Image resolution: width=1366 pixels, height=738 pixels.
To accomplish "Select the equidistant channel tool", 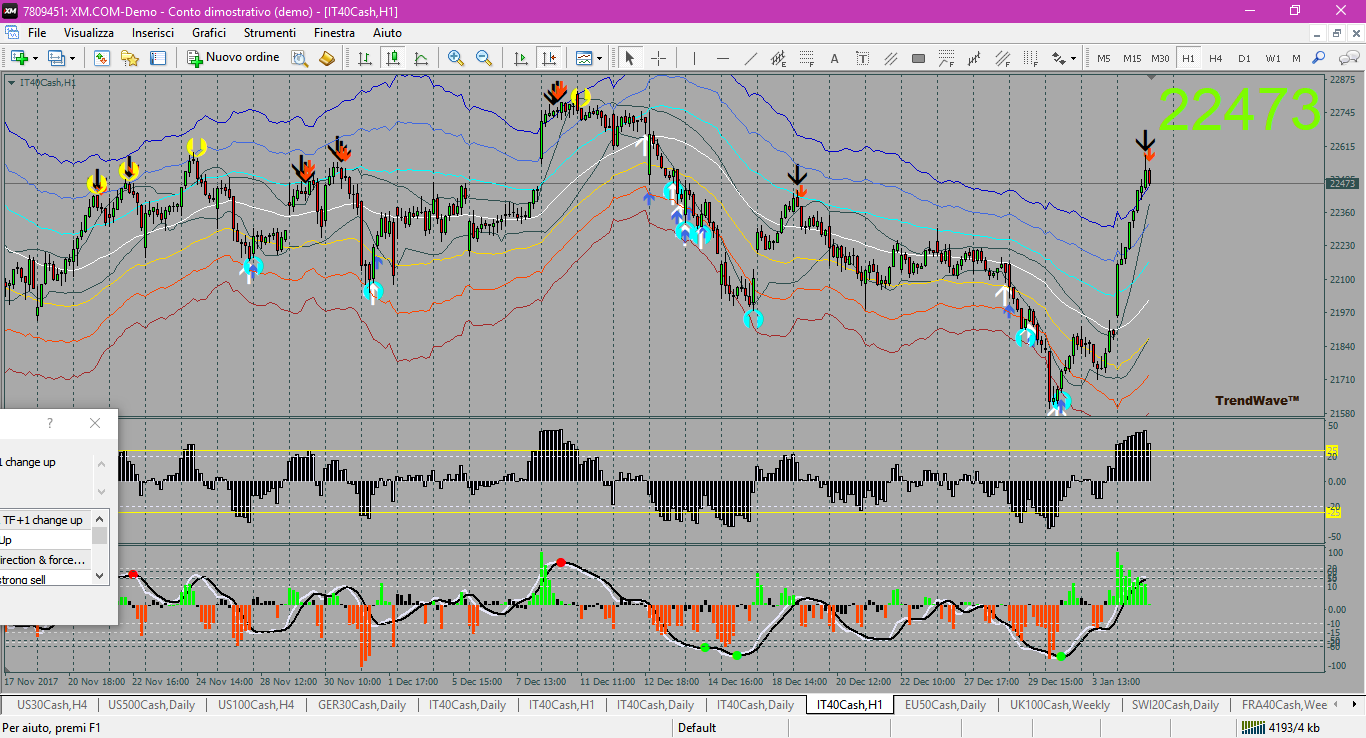I will (778, 58).
